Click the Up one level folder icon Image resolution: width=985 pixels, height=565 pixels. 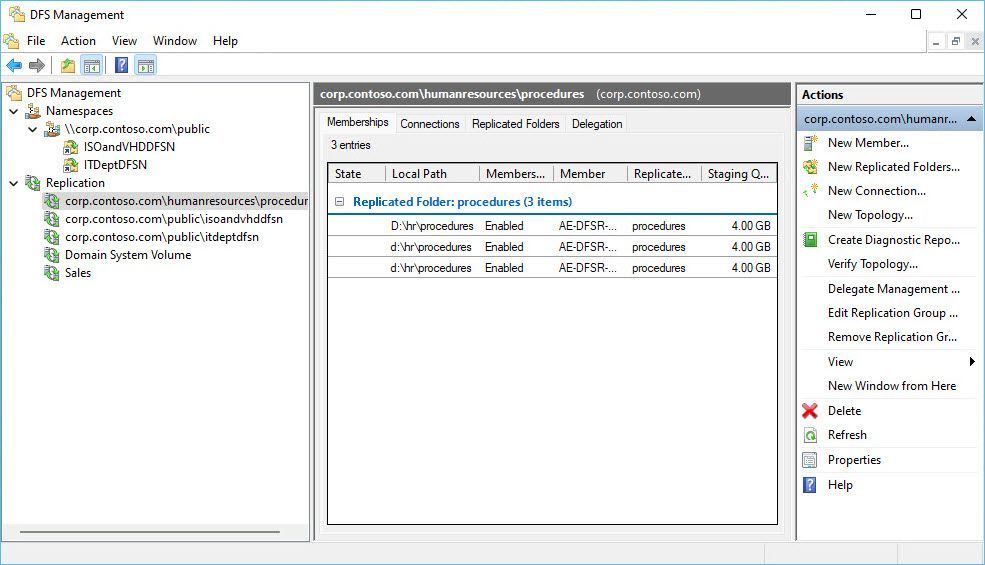tap(68, 65)
